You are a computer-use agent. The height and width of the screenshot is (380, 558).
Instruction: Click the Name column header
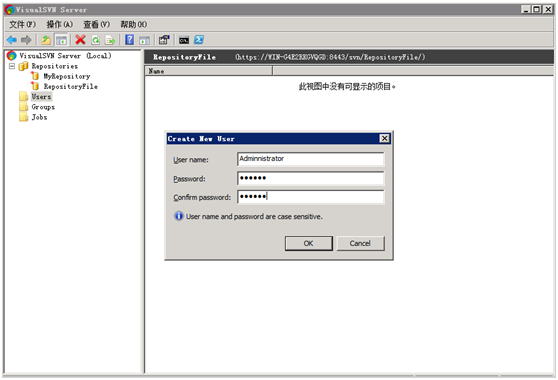[x=209, y=71]
